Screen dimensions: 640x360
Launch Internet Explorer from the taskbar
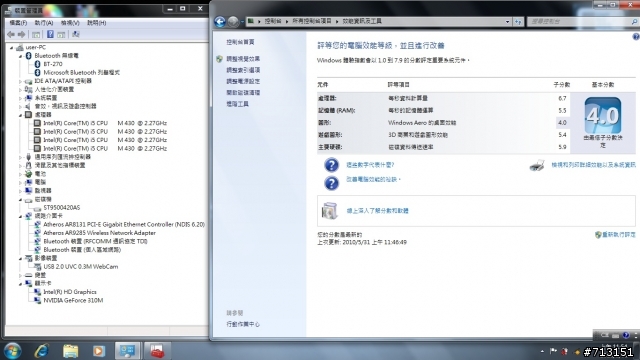41,351
